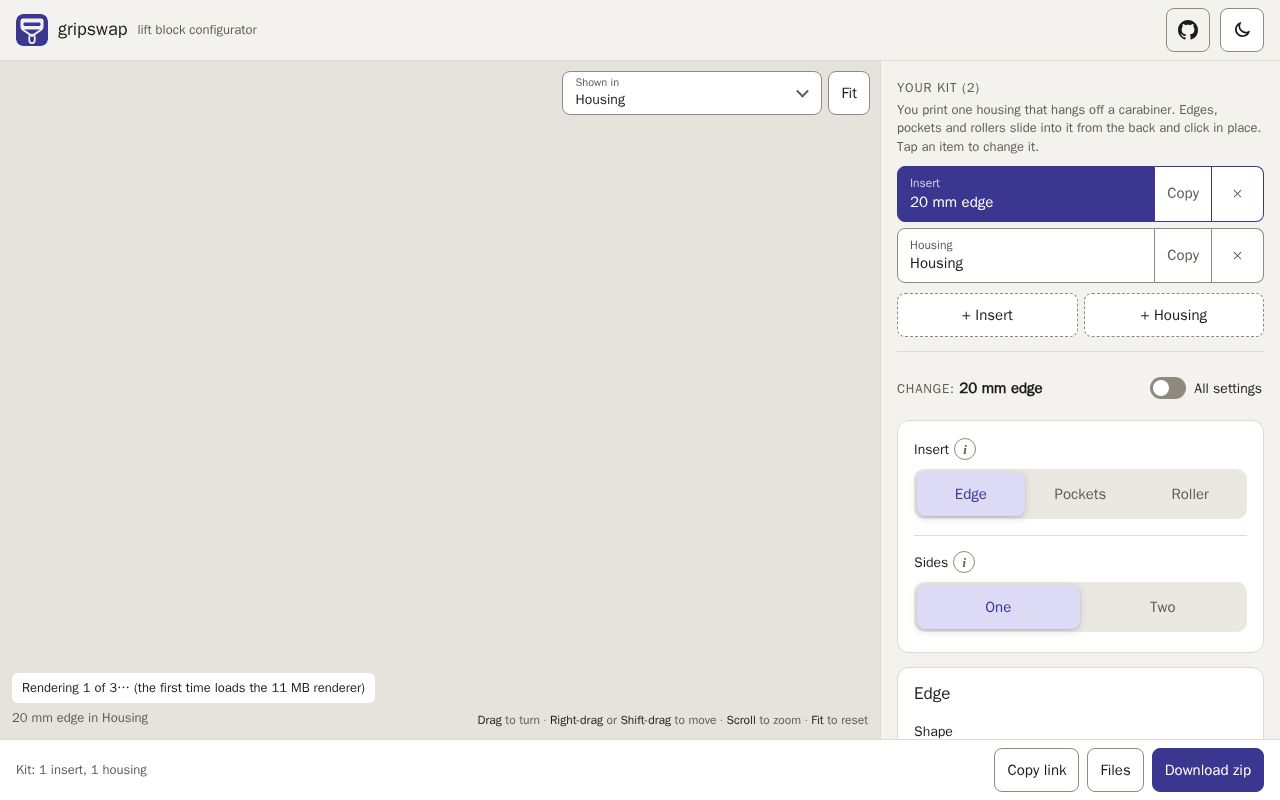Select the Edge insert type
This screenshot has height=800, width=1280.
(970, 494)
